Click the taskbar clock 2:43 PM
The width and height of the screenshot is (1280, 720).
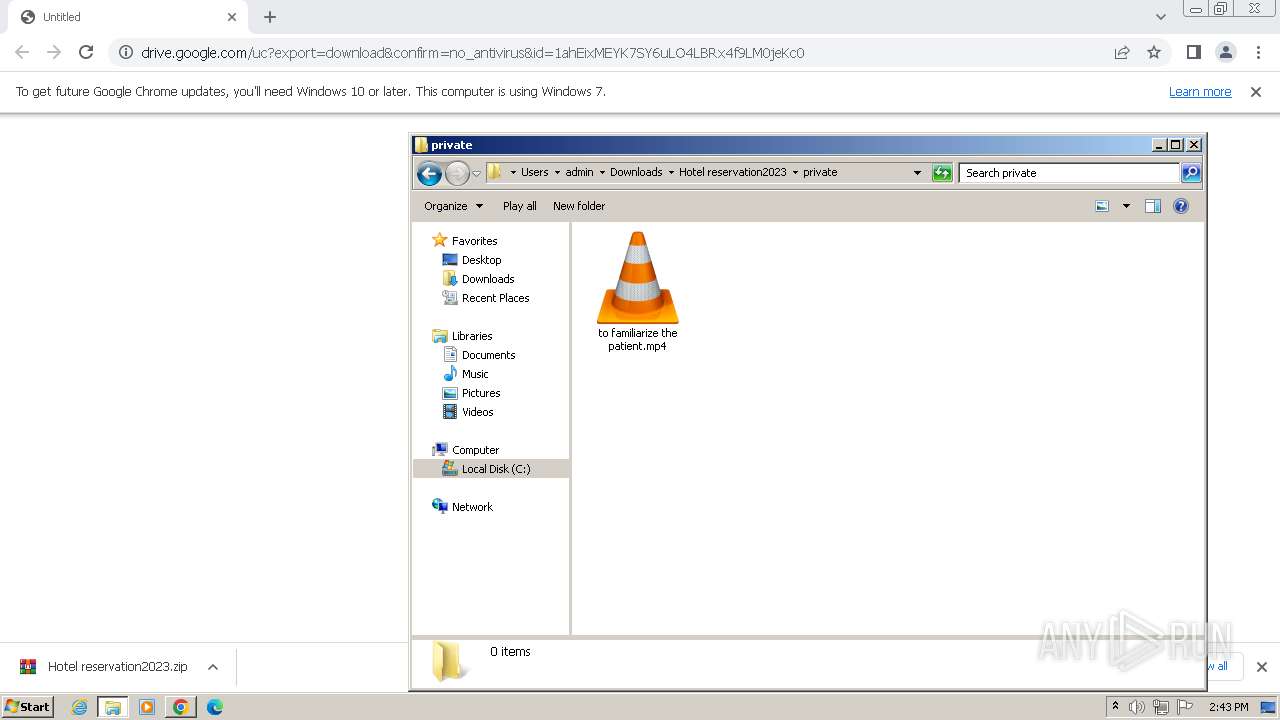pos(1228,707)
